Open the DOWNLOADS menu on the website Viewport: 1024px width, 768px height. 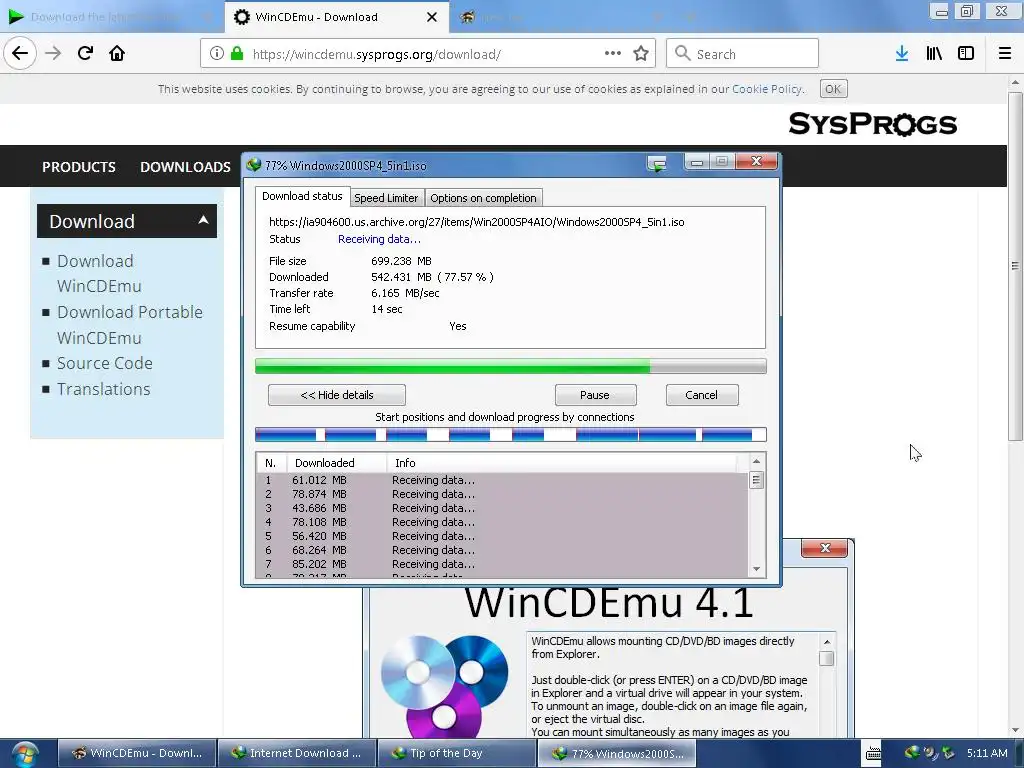pyautogui.click(x=185, y=167)
